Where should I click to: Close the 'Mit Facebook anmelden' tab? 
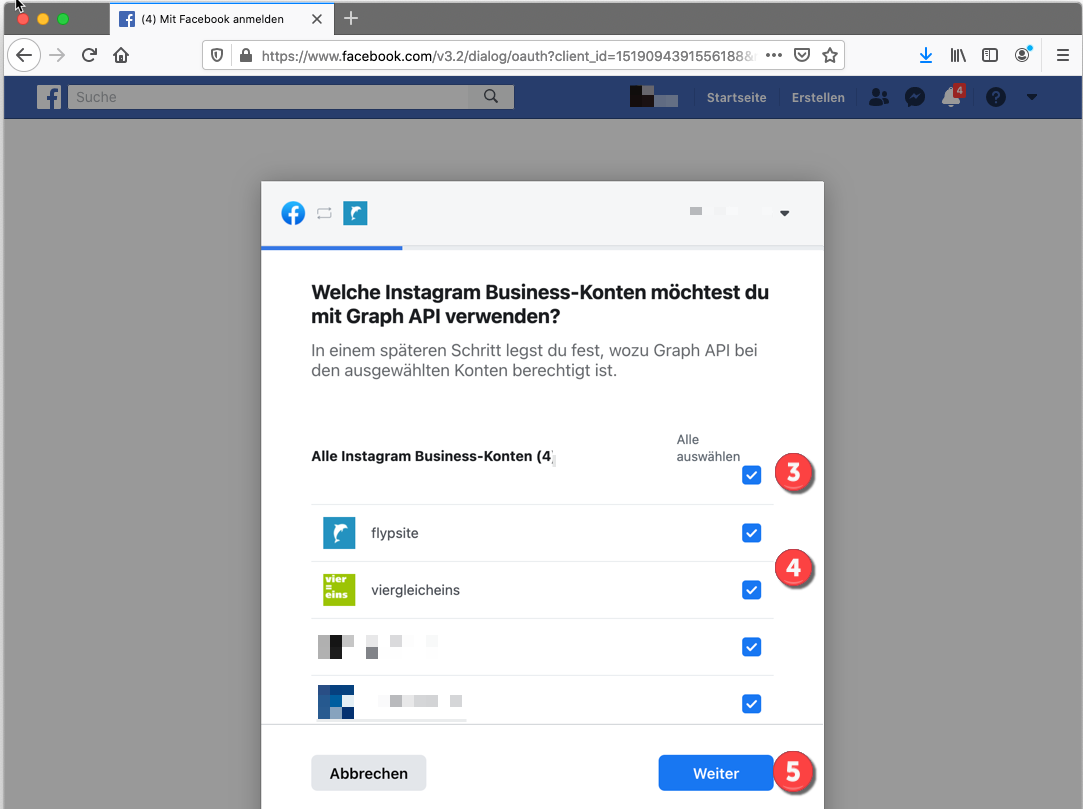317,19
